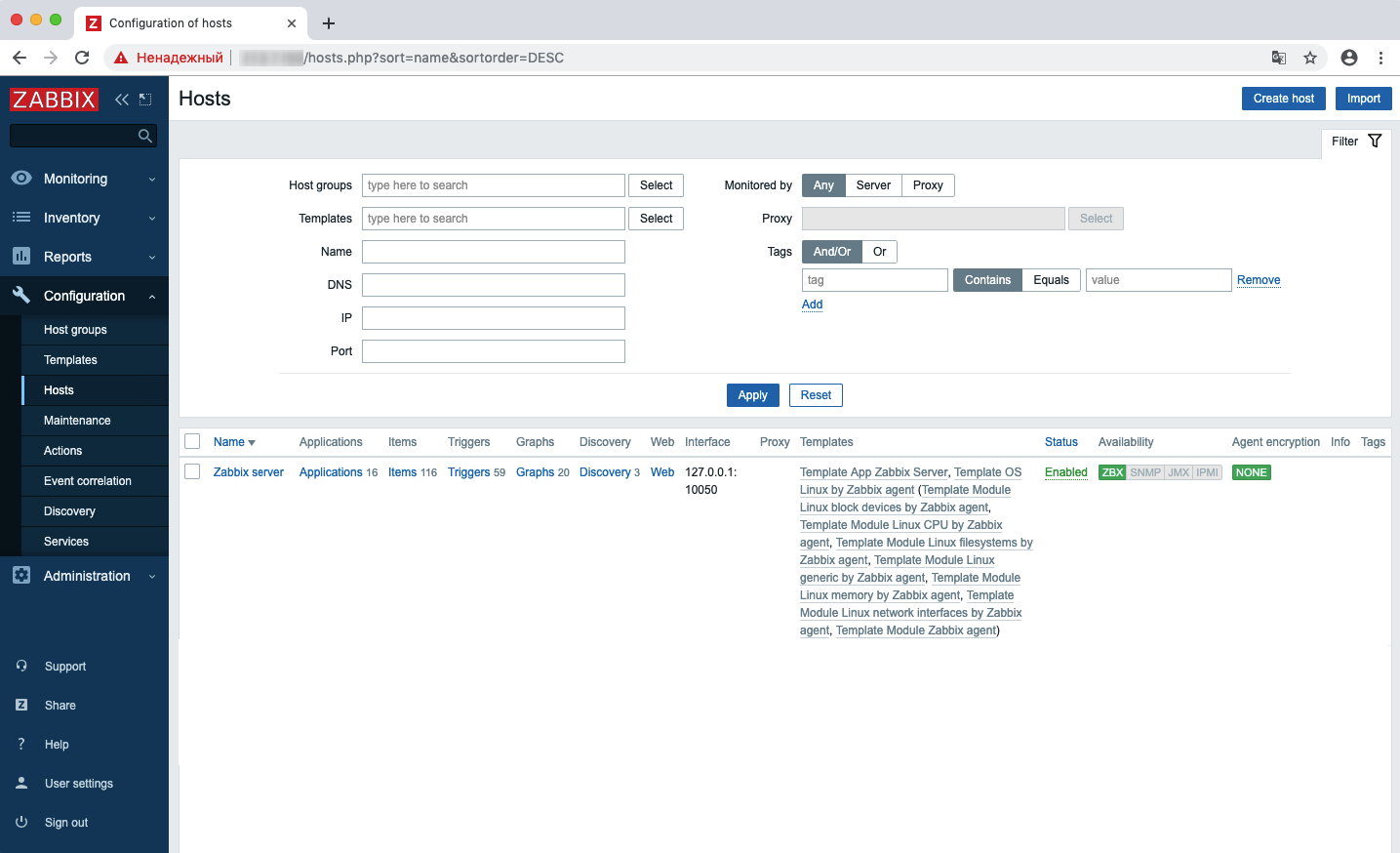The height and width of the screenshot is (853, 1400).
Task: Click the Administration gear icon
Action: point(21,576)
